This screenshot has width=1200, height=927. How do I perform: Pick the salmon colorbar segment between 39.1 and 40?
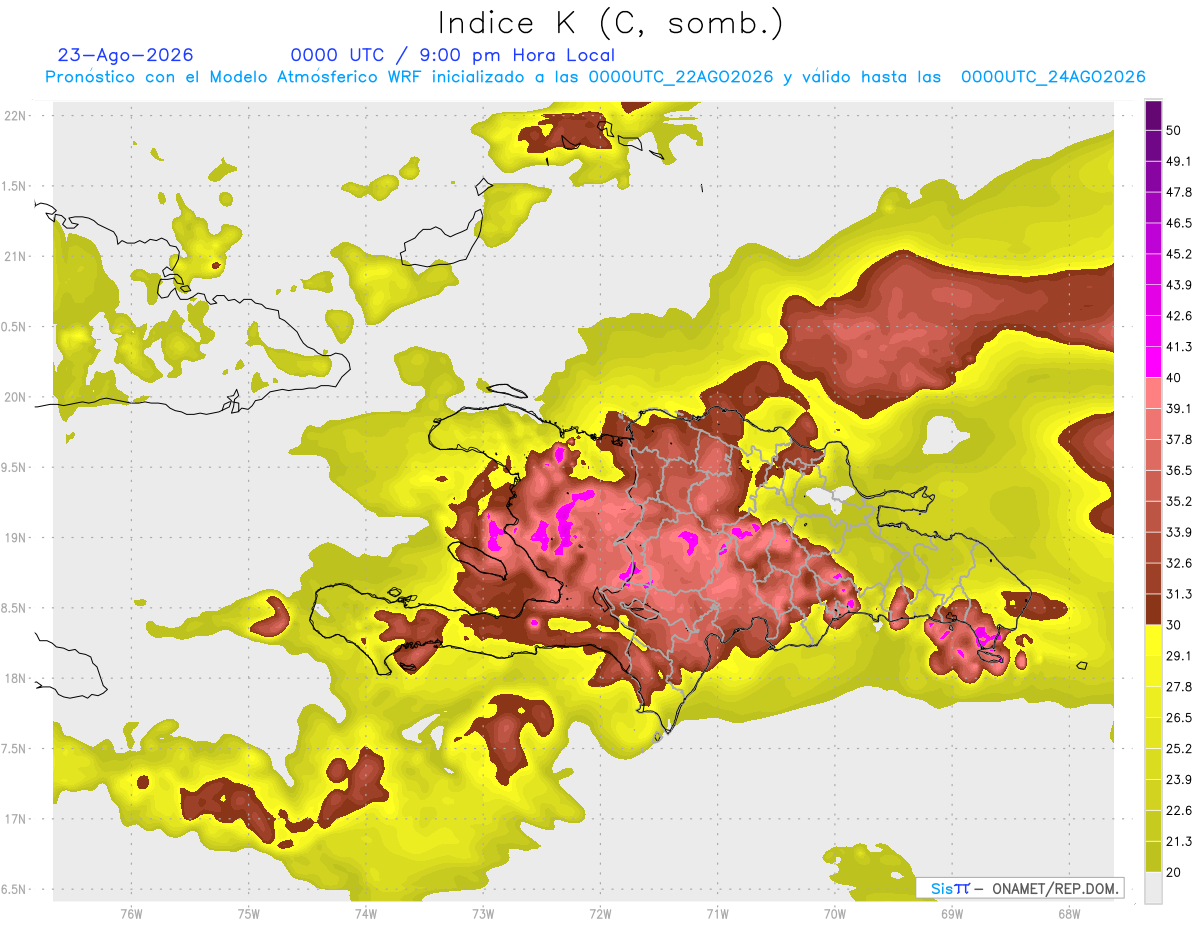(x=1154, y=393)
